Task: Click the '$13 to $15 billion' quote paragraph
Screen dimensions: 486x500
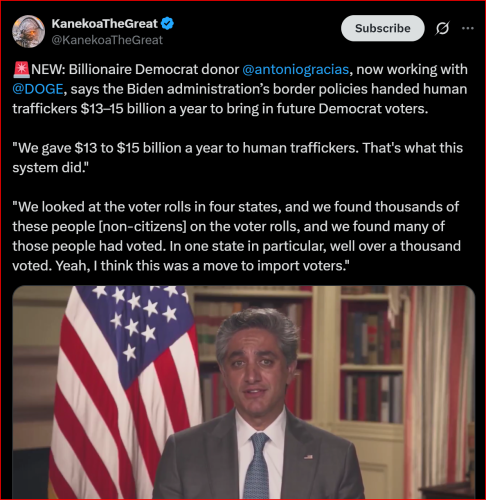Action: tap(238, 158)
